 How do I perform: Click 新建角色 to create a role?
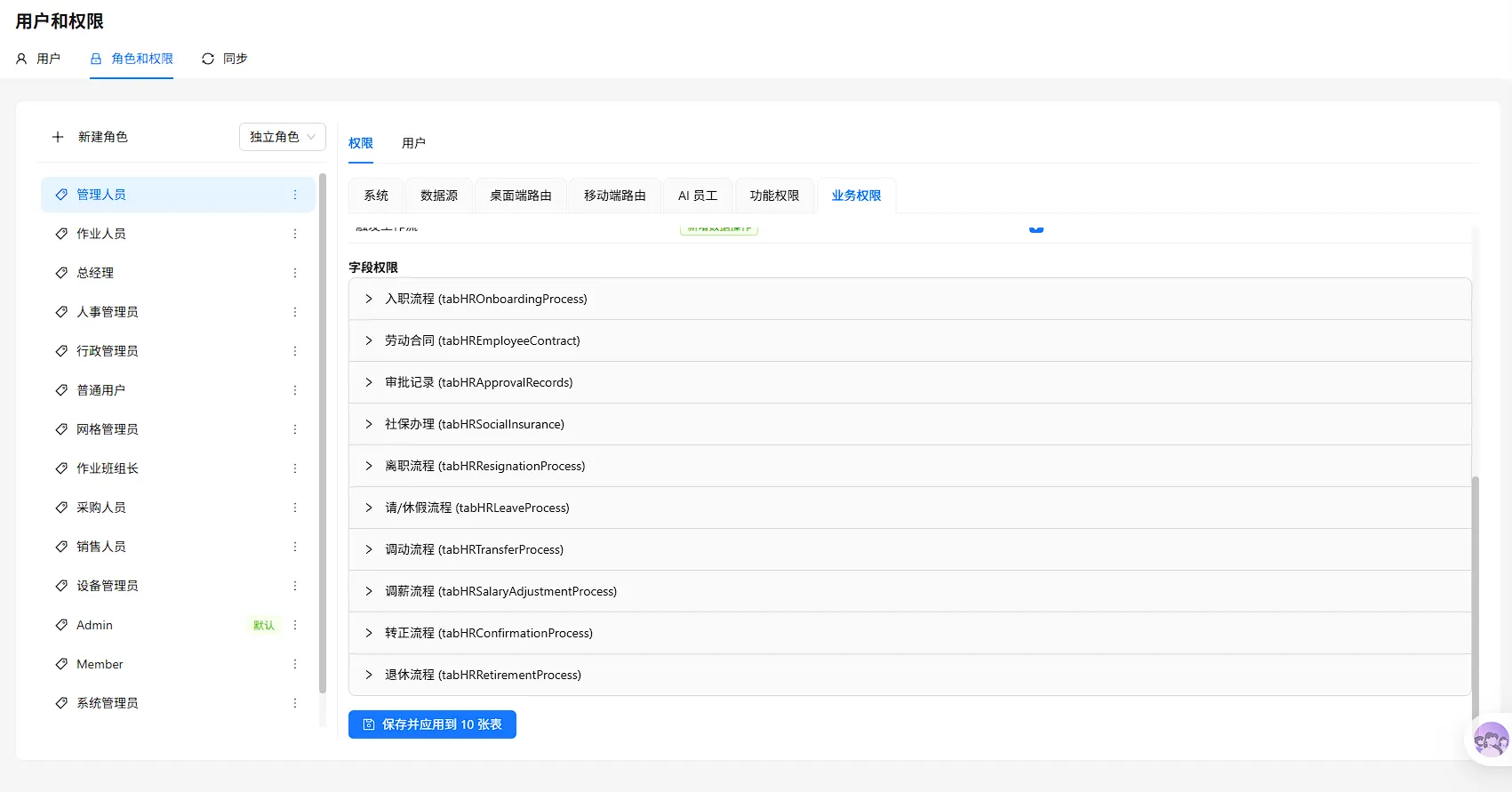coord(90,137)
